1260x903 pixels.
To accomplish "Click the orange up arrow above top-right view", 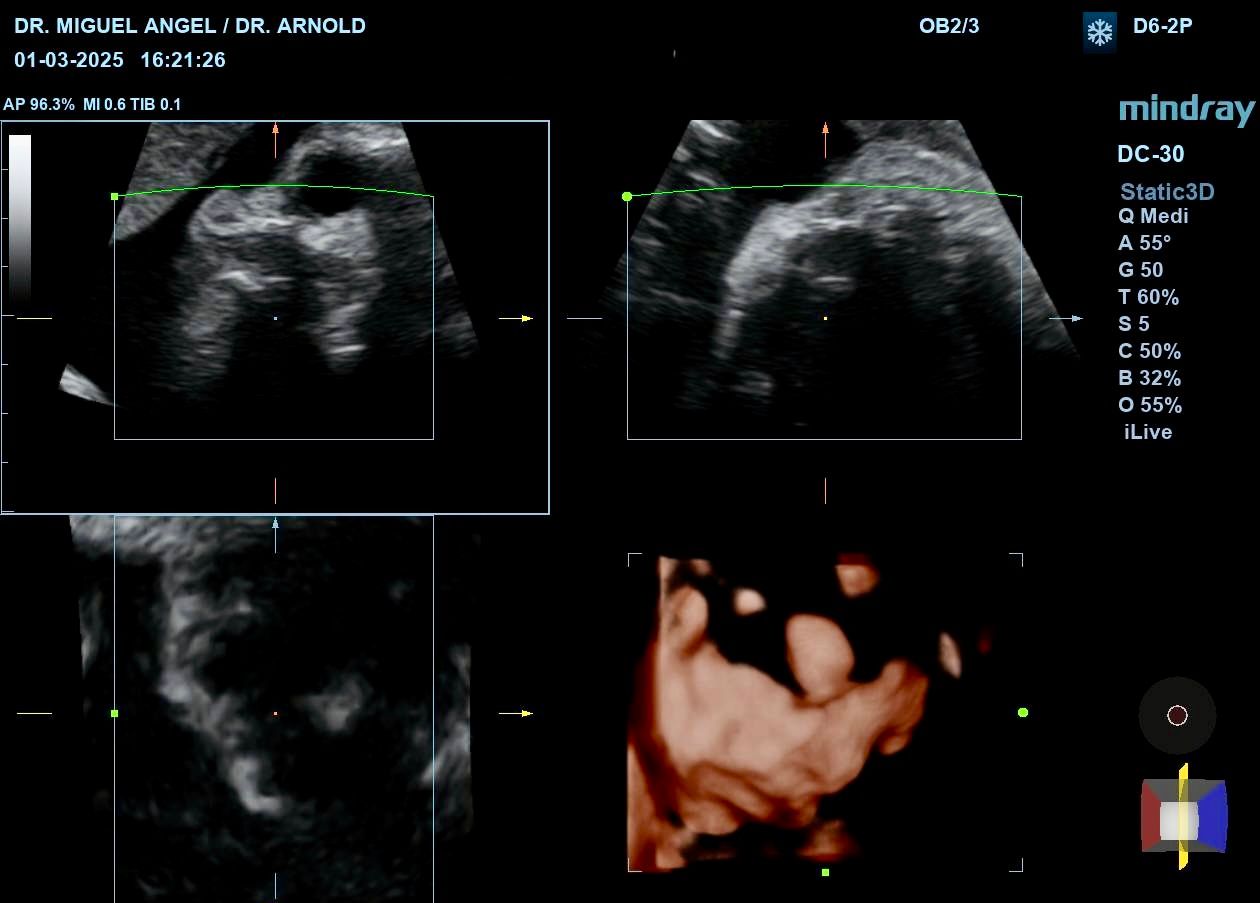I will click(825, 140).
